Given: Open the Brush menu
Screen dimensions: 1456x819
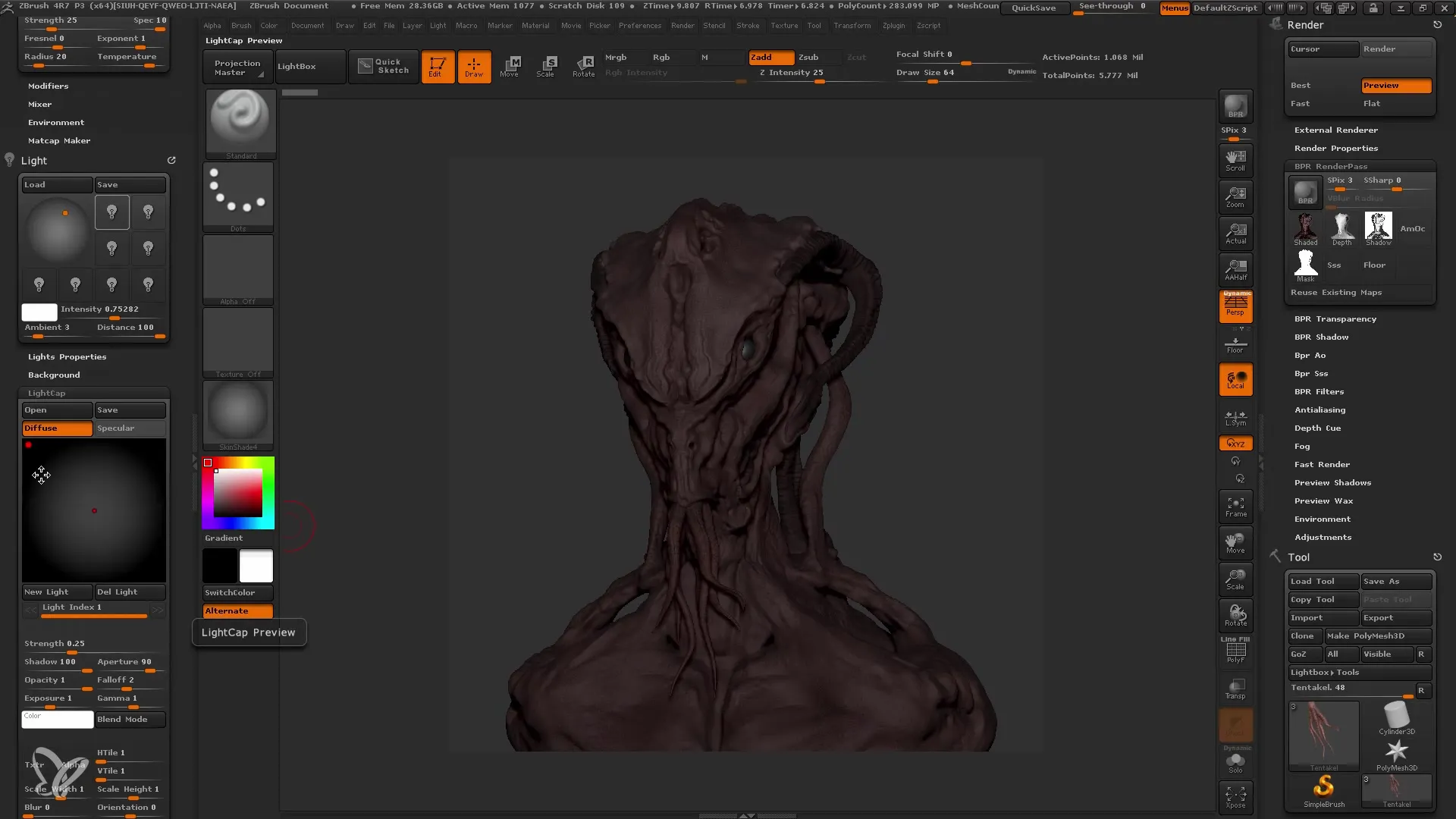Looking at the screenshot, I should click(241, 26).
